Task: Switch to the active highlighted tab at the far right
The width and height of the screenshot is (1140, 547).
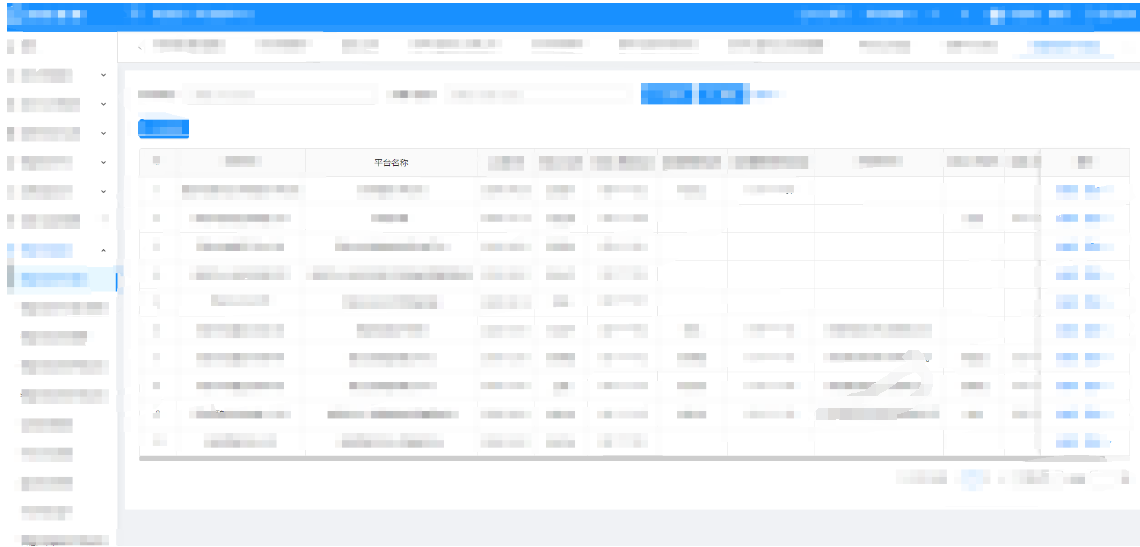Action: [x=1063, y=46]
